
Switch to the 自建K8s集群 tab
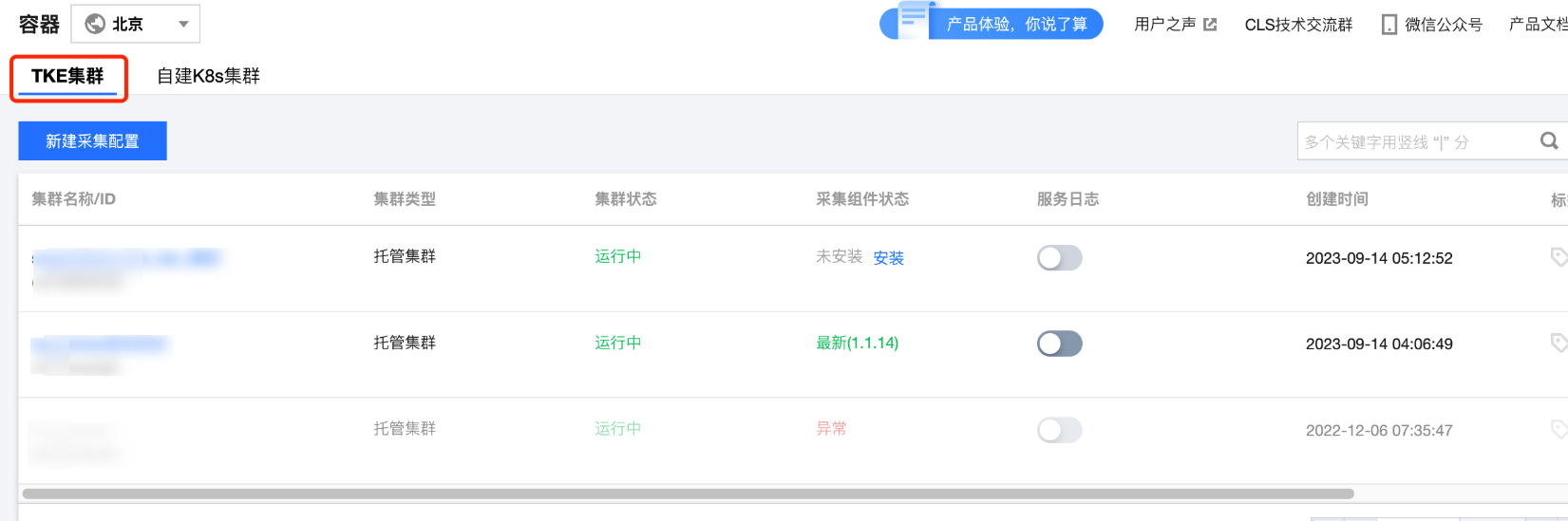coord(208,76)
